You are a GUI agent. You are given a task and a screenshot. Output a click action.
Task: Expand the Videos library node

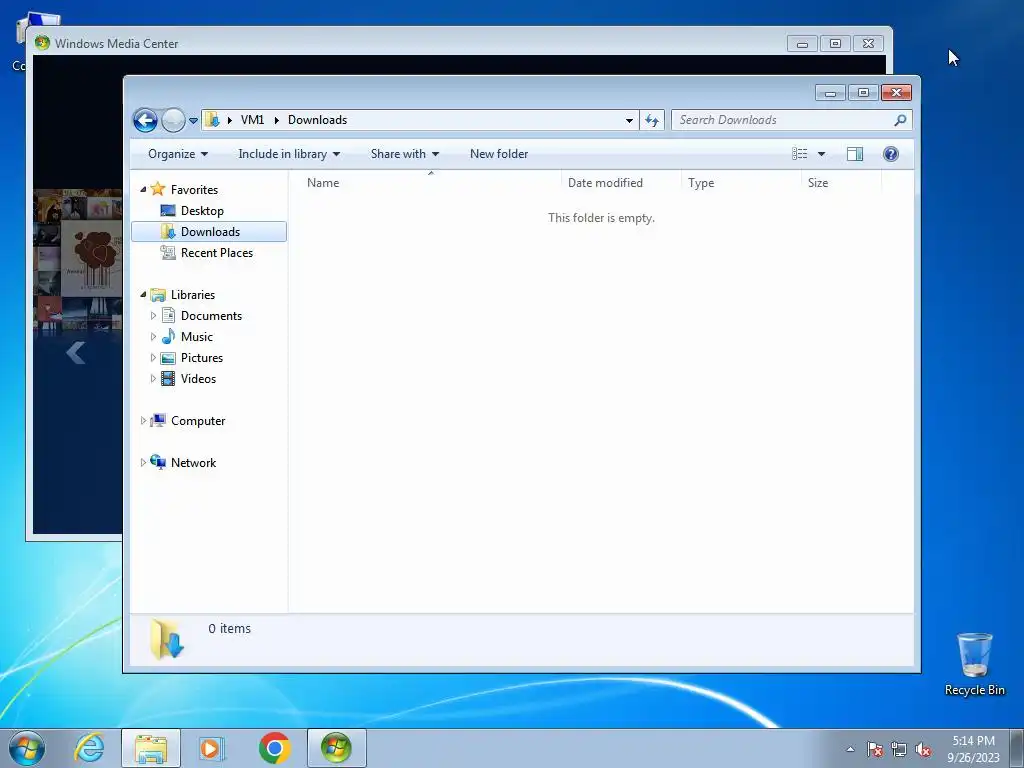(x=153, y=379)
